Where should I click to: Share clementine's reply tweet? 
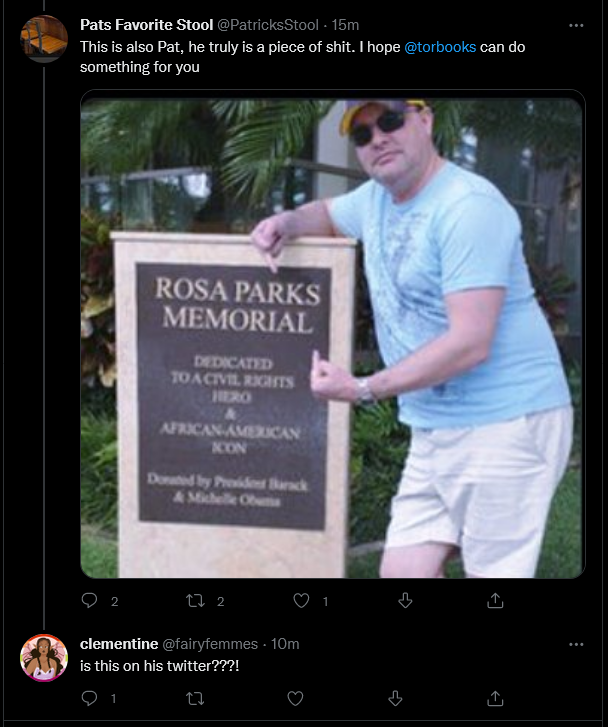(x=495, y=698)
